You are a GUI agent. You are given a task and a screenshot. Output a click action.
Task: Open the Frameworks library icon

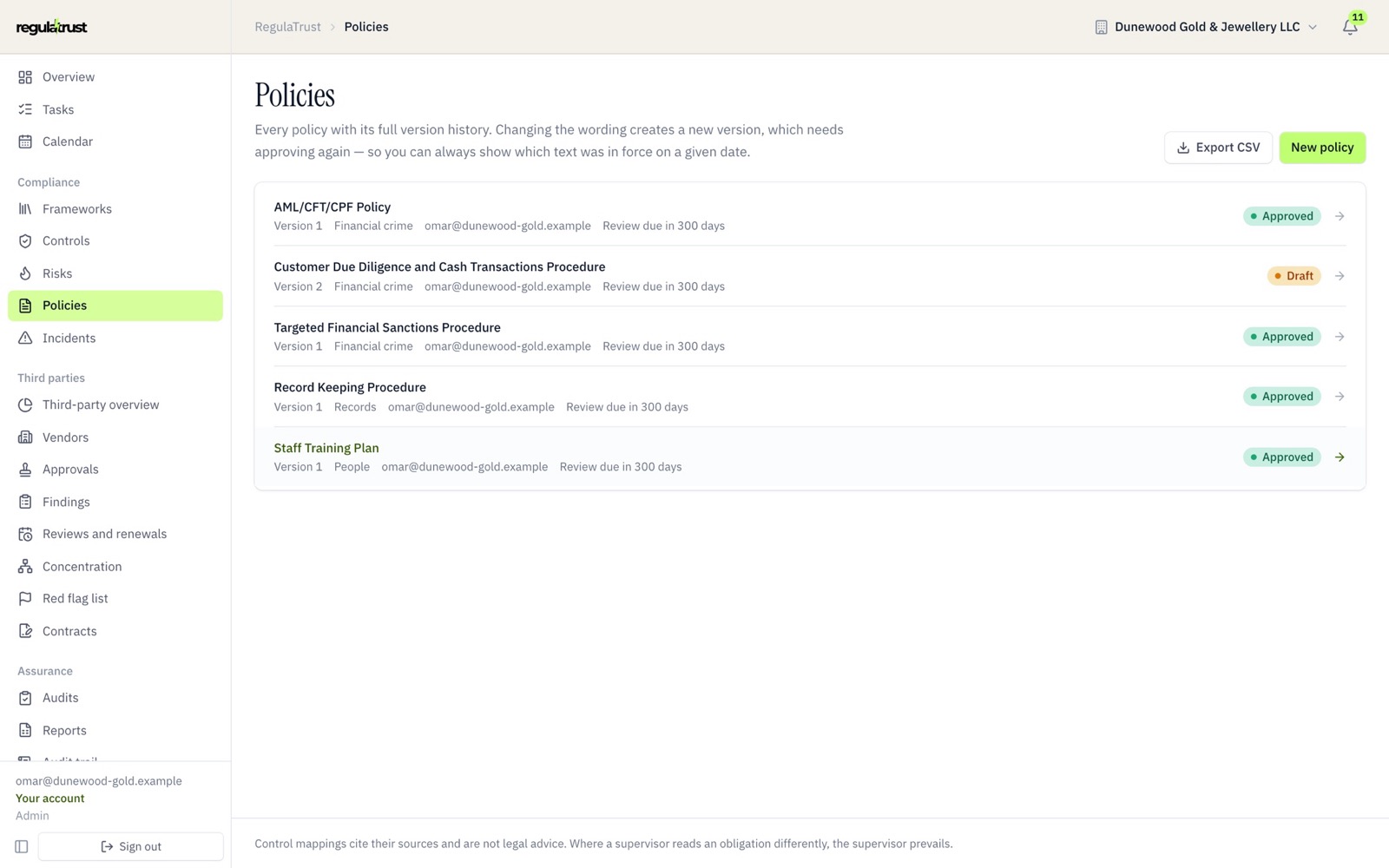pyautogui.click(x=25, y=209)
